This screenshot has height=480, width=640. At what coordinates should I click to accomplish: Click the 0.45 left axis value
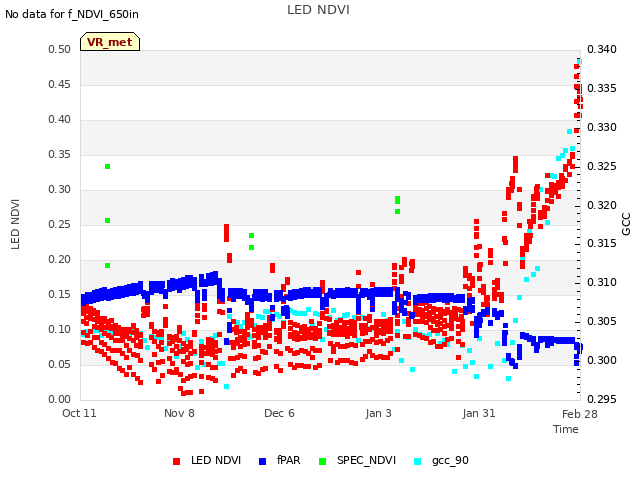pos(59,85)
